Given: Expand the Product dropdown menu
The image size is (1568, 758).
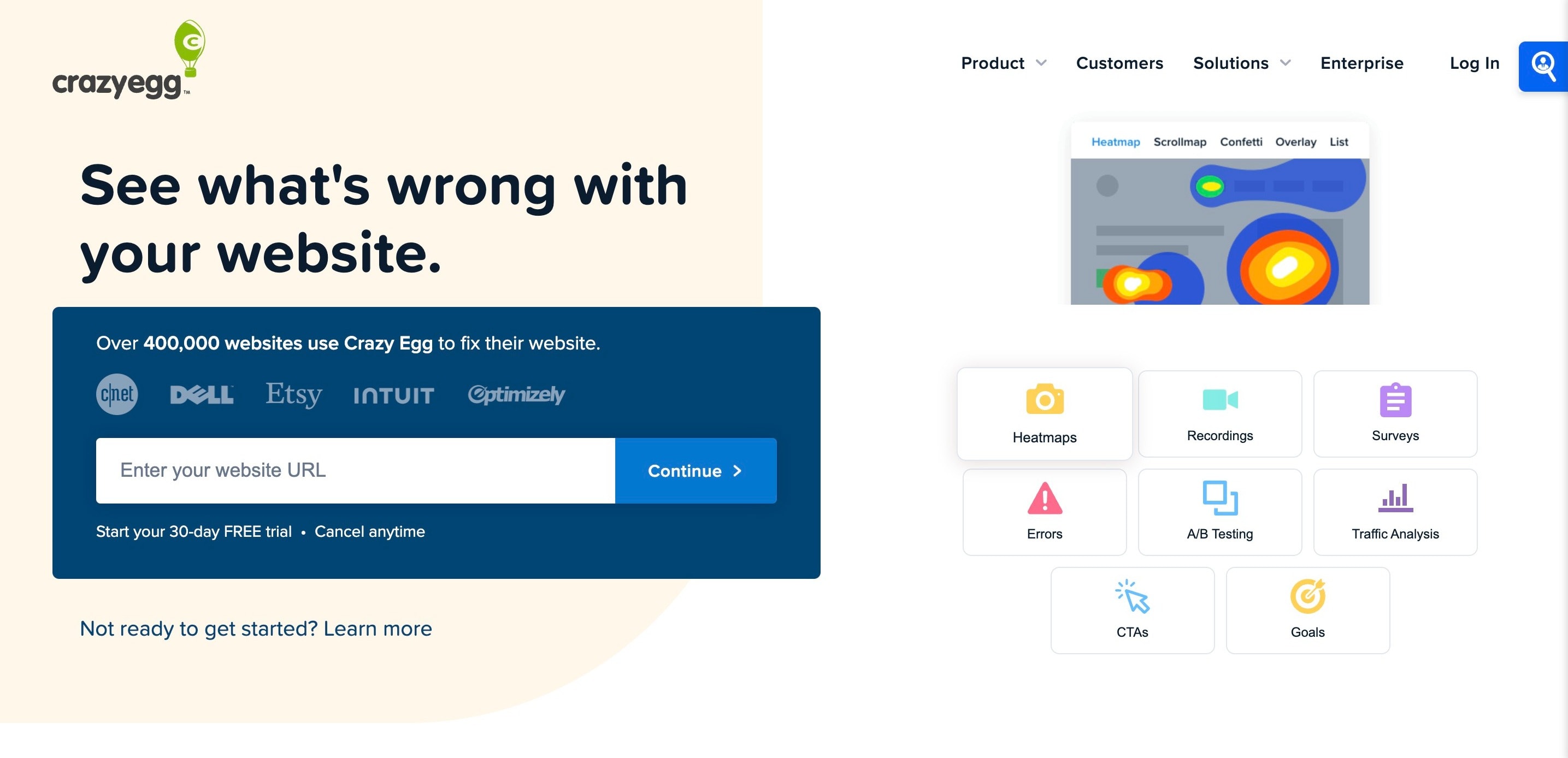Looking at the screenshot, I should tap(1003, 63).
